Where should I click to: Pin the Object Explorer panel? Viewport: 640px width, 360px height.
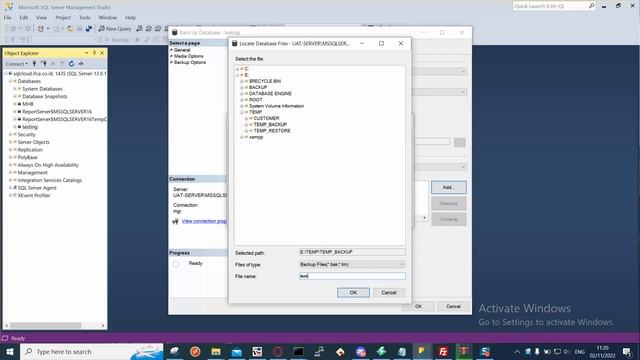coord(94,53)
